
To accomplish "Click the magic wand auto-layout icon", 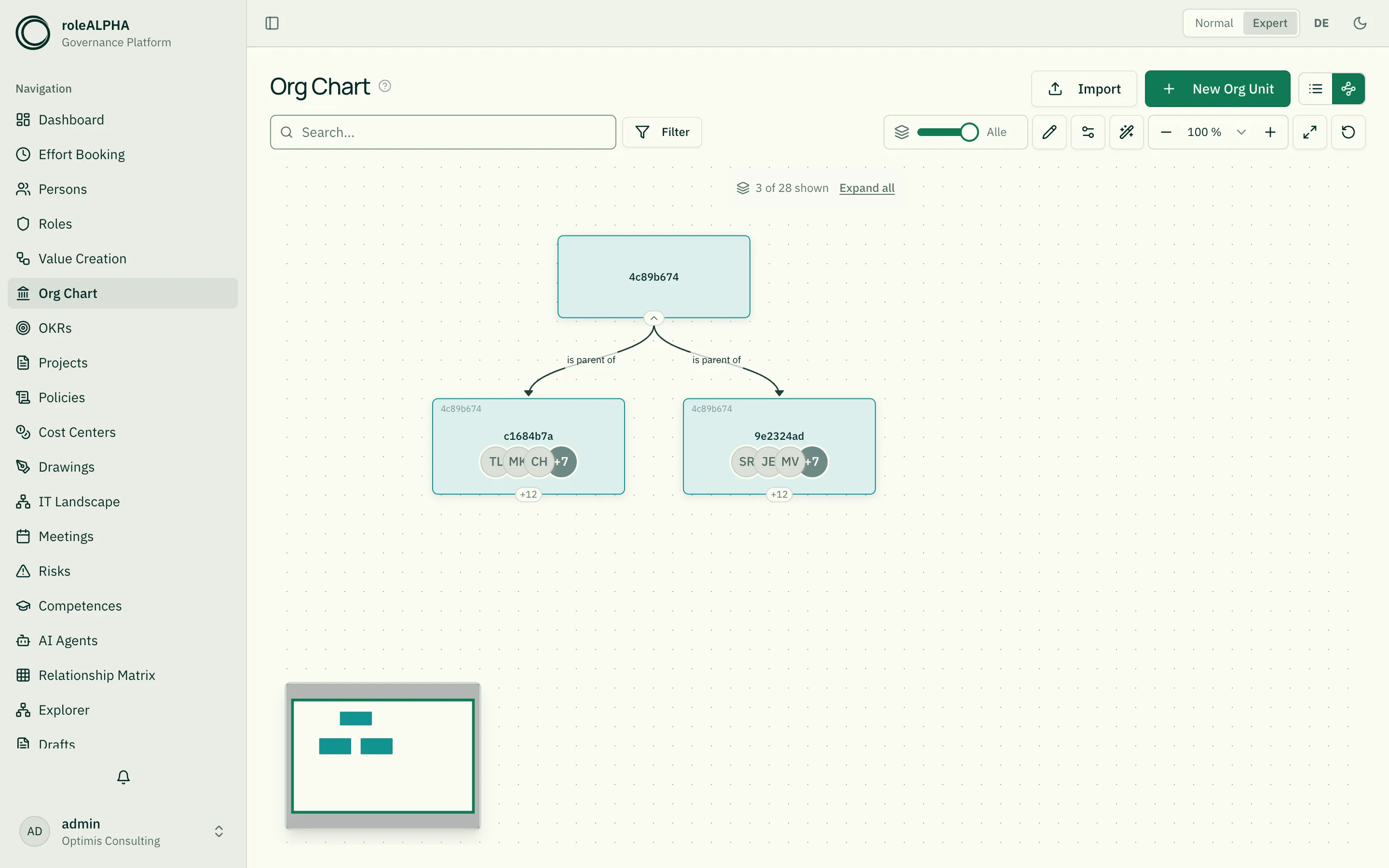I will [1126, 132].
